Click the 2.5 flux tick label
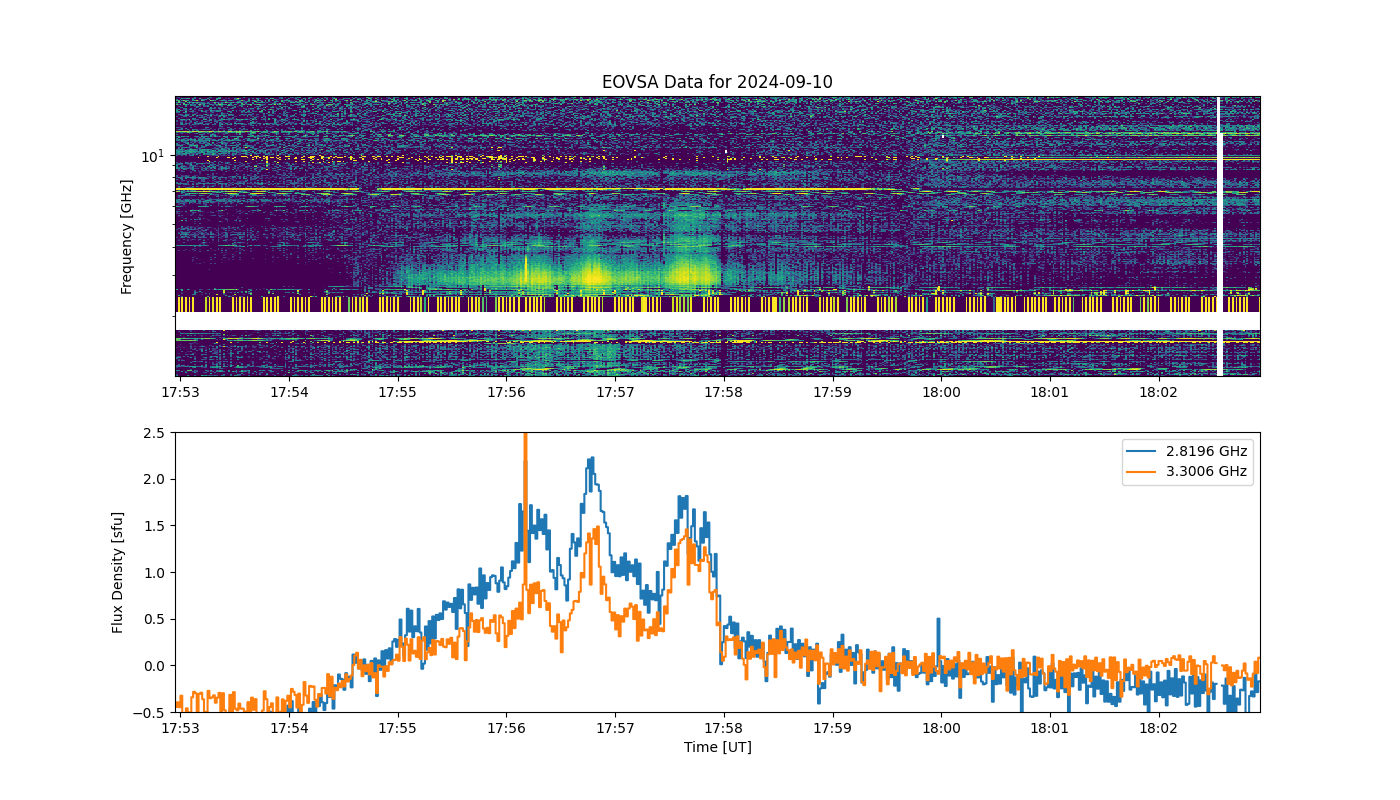Viewport: 1400px width, 800px height. point(155,433)
